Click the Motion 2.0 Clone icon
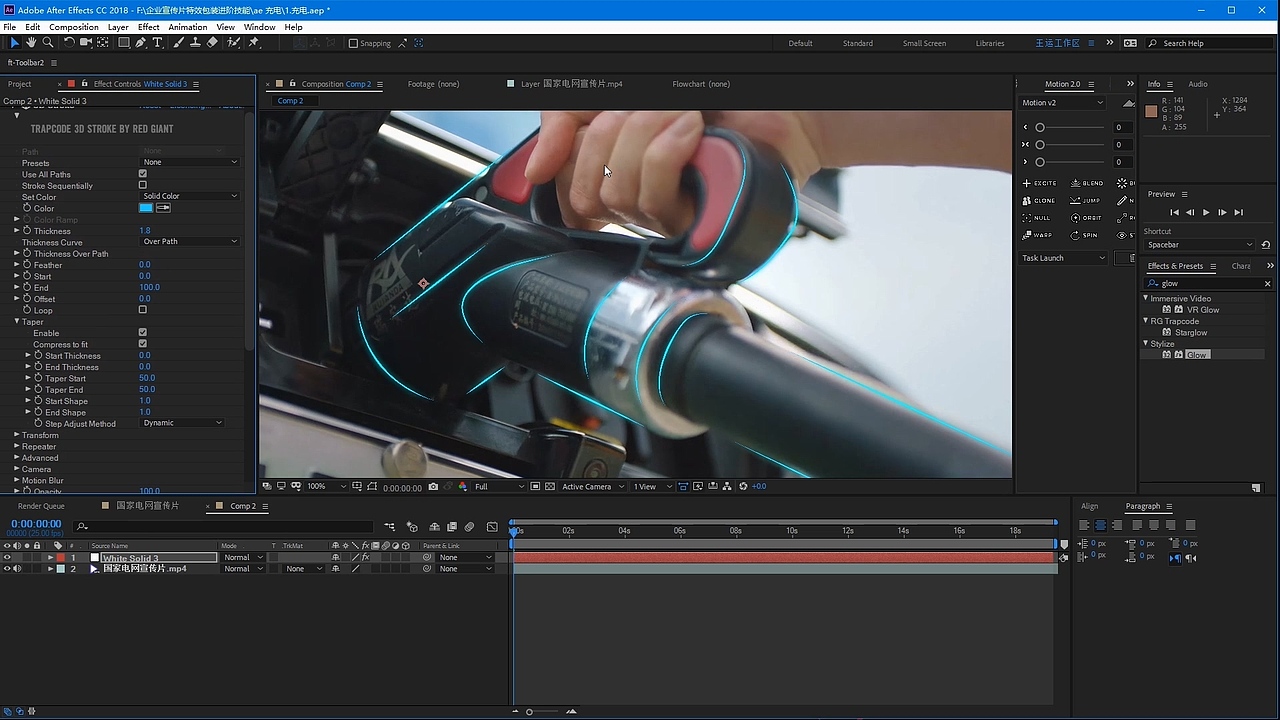The image size is (1280, 720). click(x=1039, y=200)
